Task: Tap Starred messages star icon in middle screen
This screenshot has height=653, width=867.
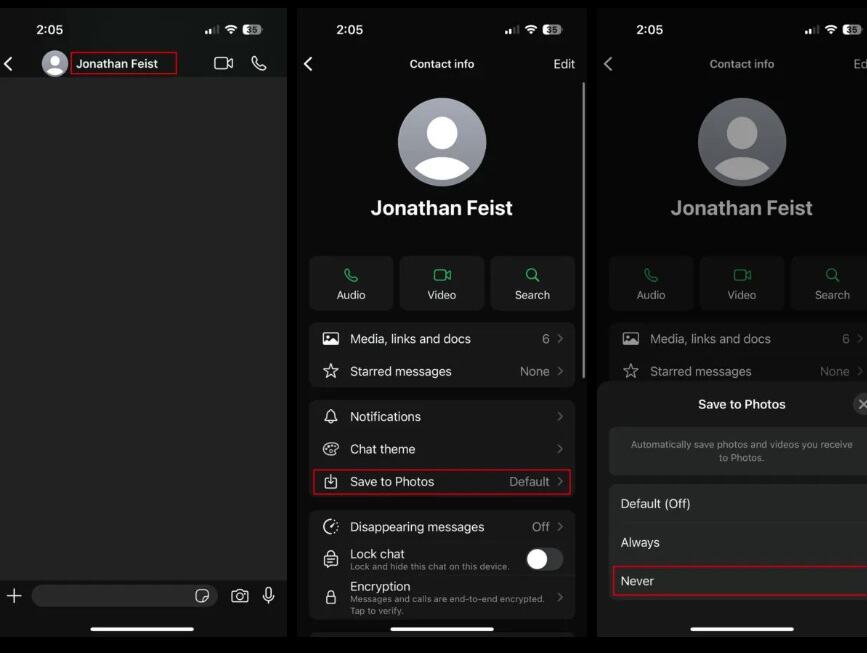Action: tap(331, 371)
